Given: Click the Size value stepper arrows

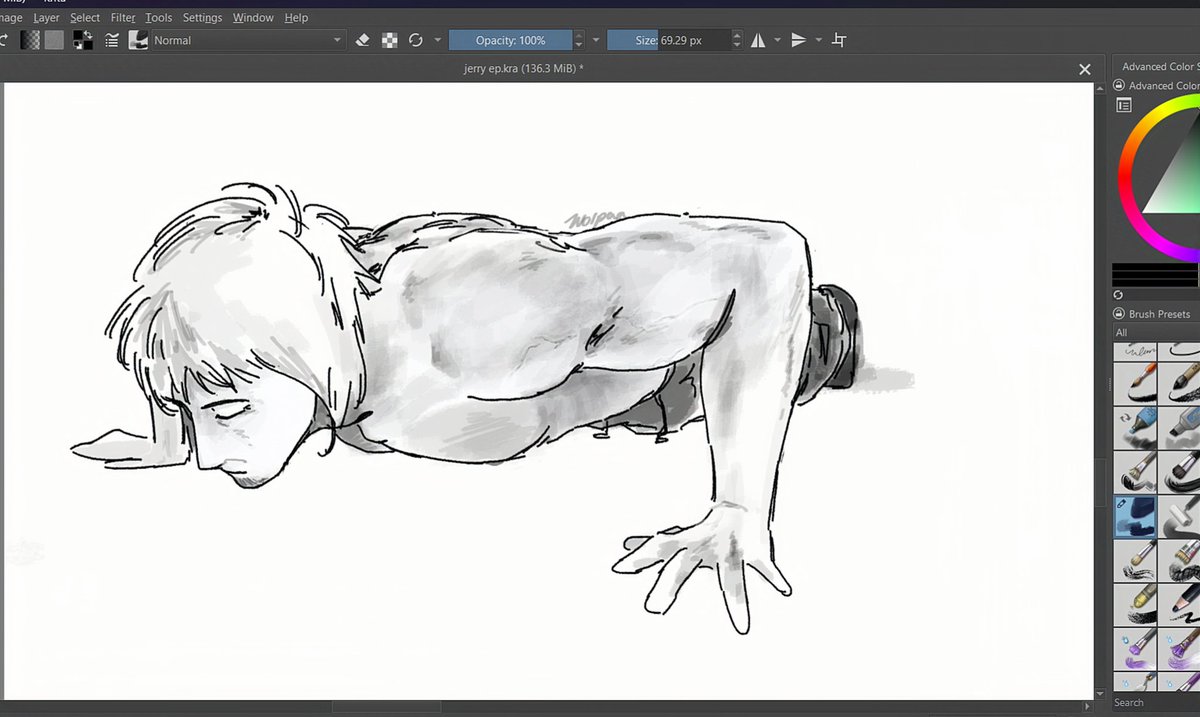Looking at the screenshot, I should [738, 40].
